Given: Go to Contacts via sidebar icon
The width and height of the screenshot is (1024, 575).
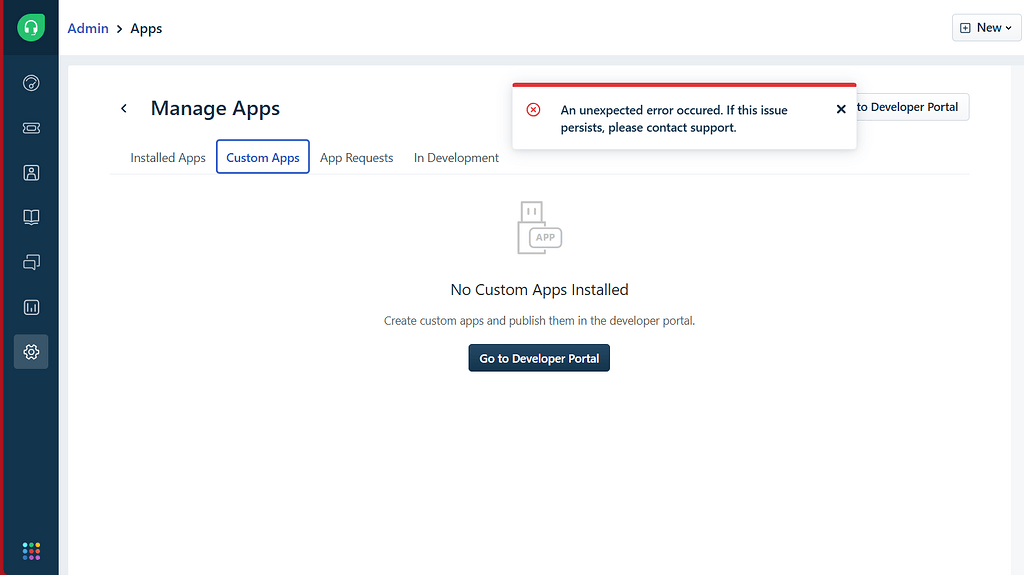Looking at the screenshot, I should 31,173.
